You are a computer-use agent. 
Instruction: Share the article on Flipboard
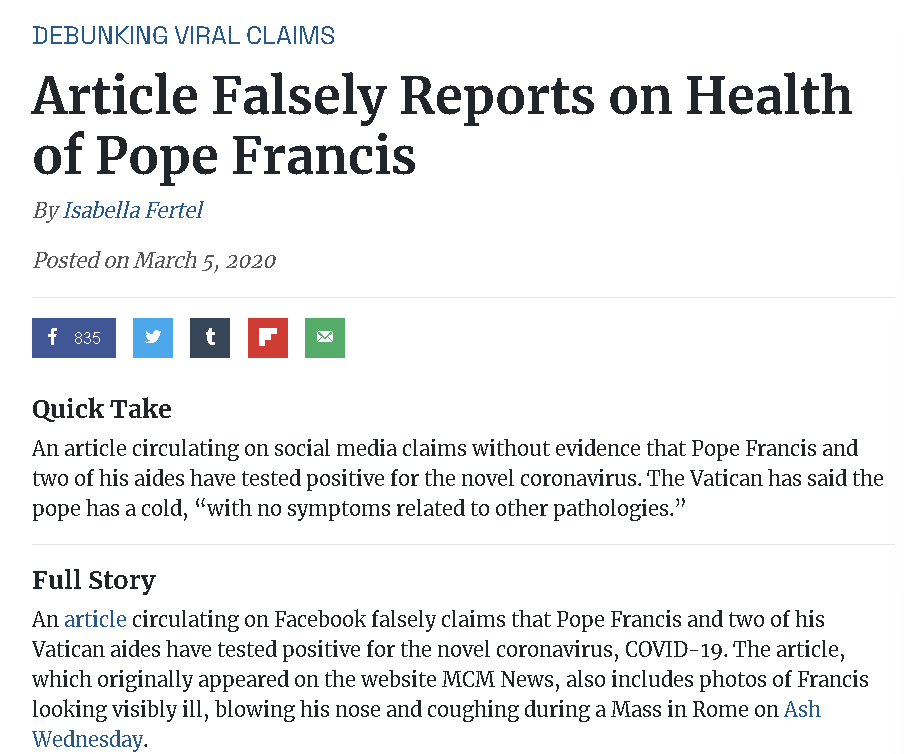coord(268,338)
